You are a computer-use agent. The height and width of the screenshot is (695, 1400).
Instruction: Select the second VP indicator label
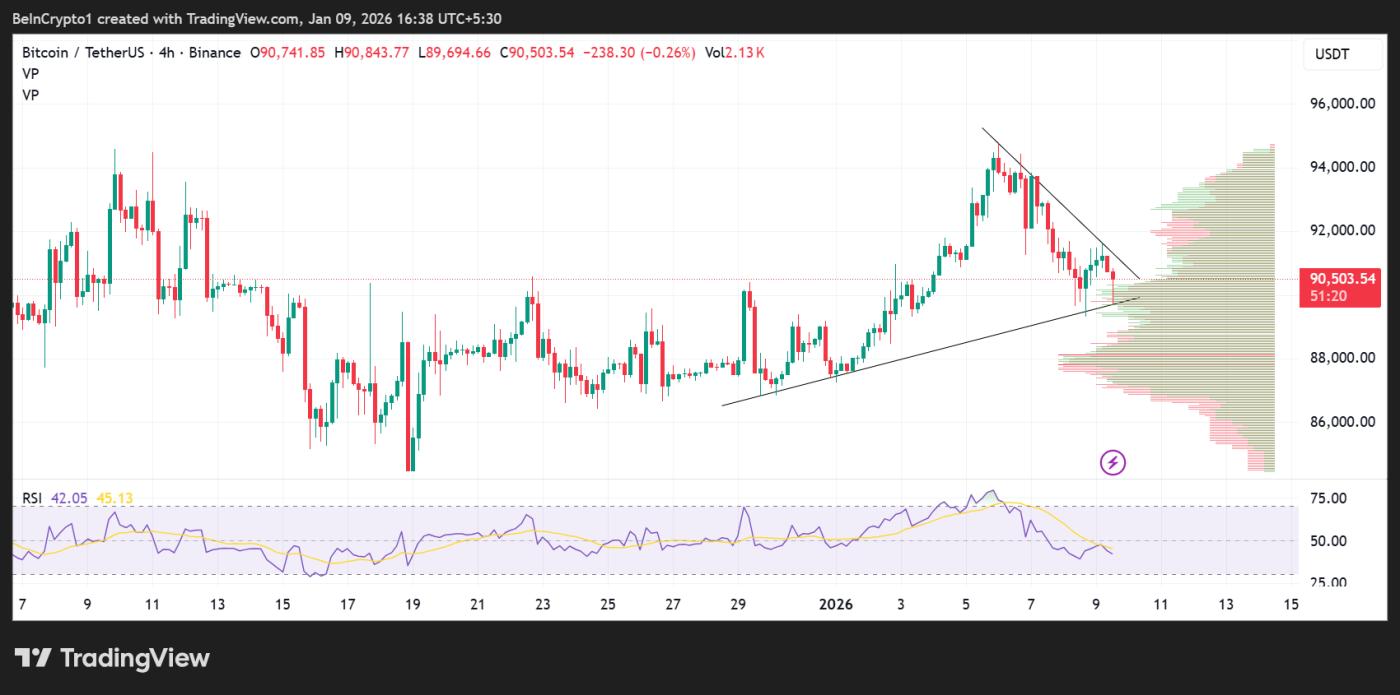tap(30, 95)
